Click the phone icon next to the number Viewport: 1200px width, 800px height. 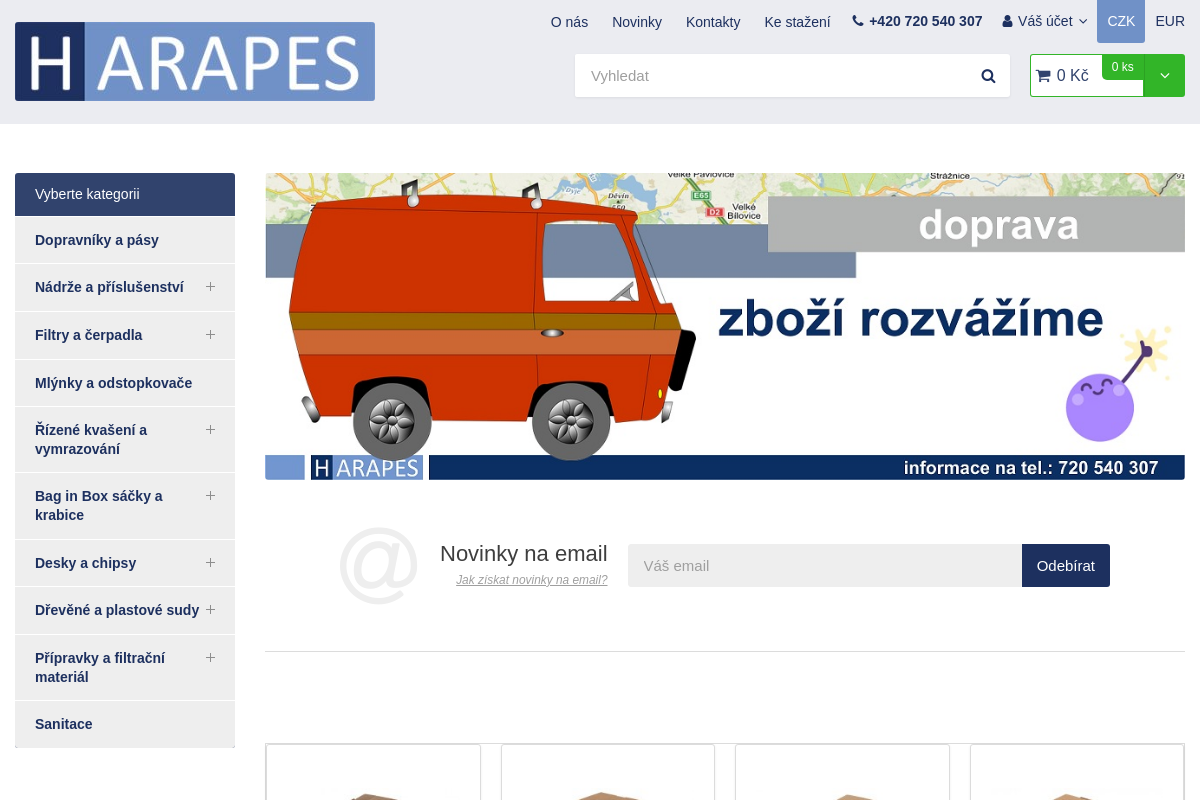(x=858, y=20)
